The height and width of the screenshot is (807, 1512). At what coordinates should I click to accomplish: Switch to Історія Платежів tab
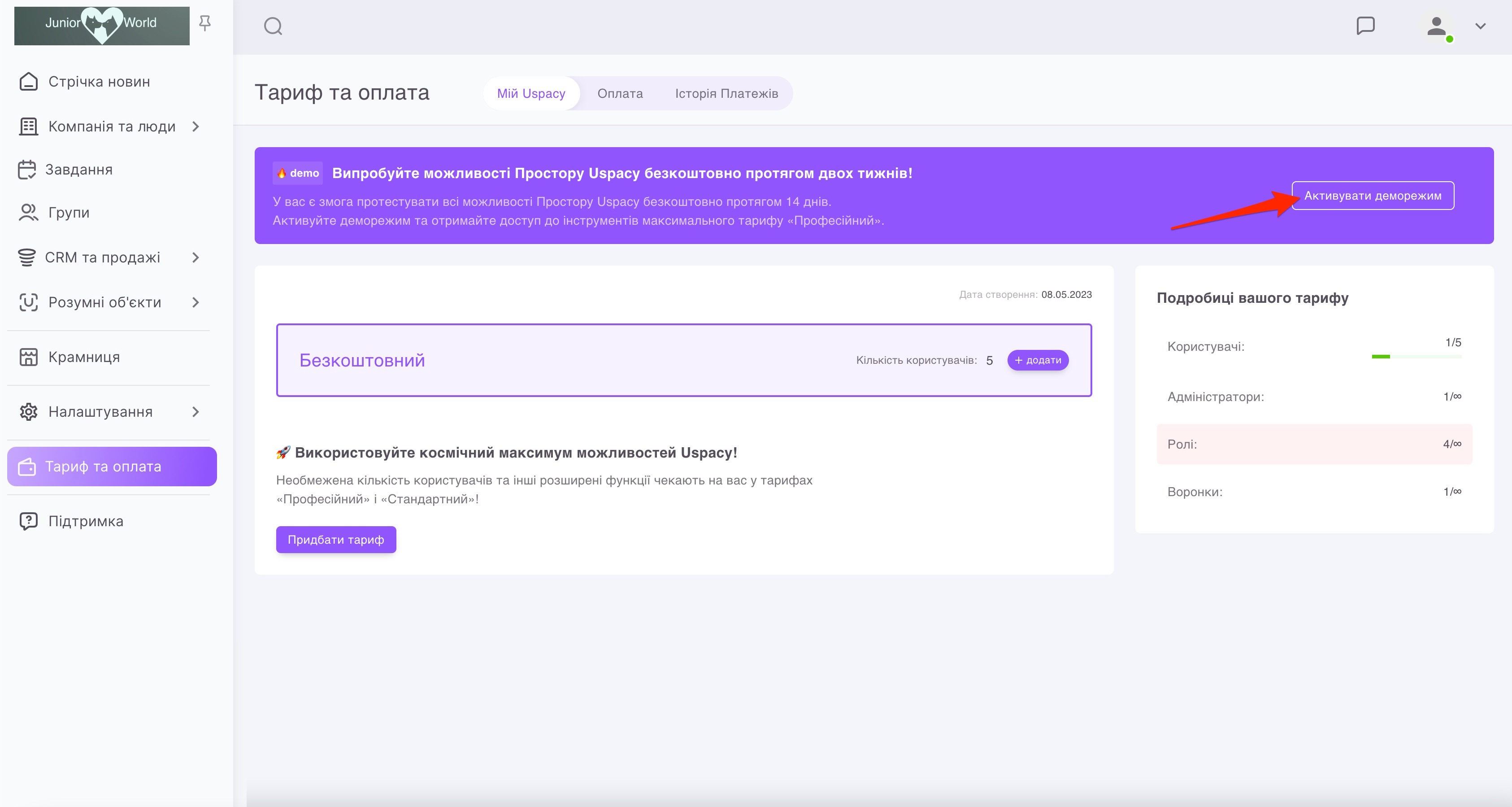(x=726, y=93)
